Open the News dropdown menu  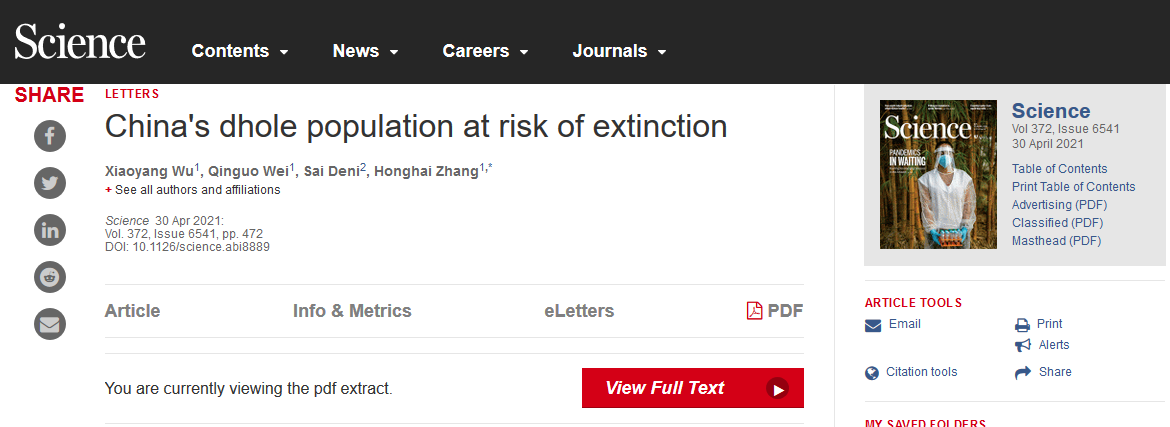[365, 51]
